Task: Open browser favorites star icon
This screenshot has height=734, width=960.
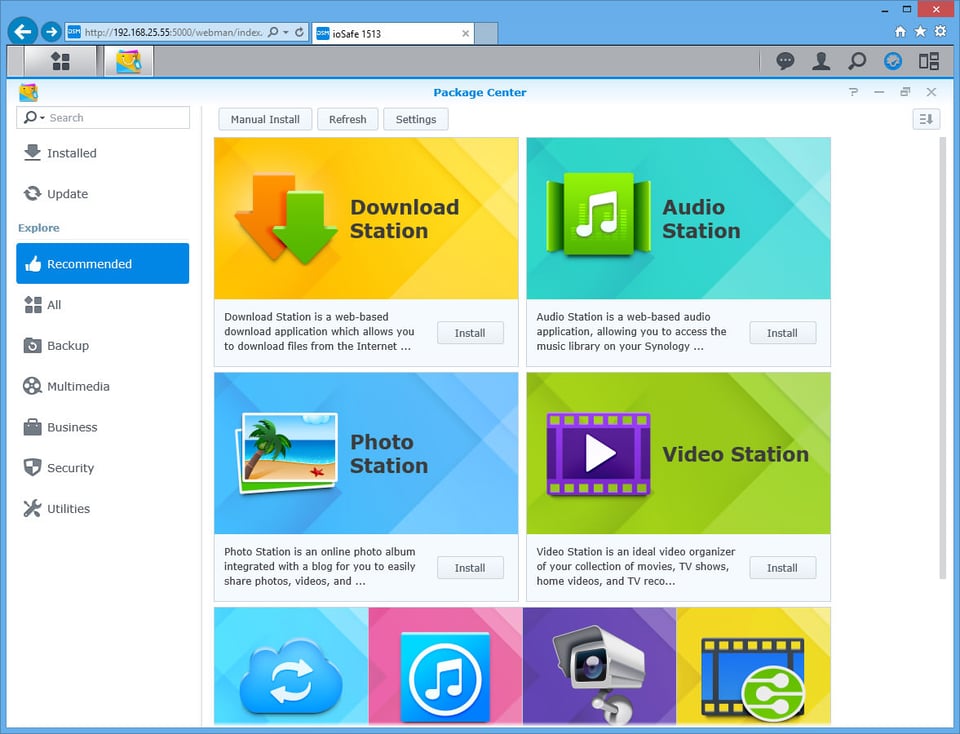Action: tap(920, 31)
